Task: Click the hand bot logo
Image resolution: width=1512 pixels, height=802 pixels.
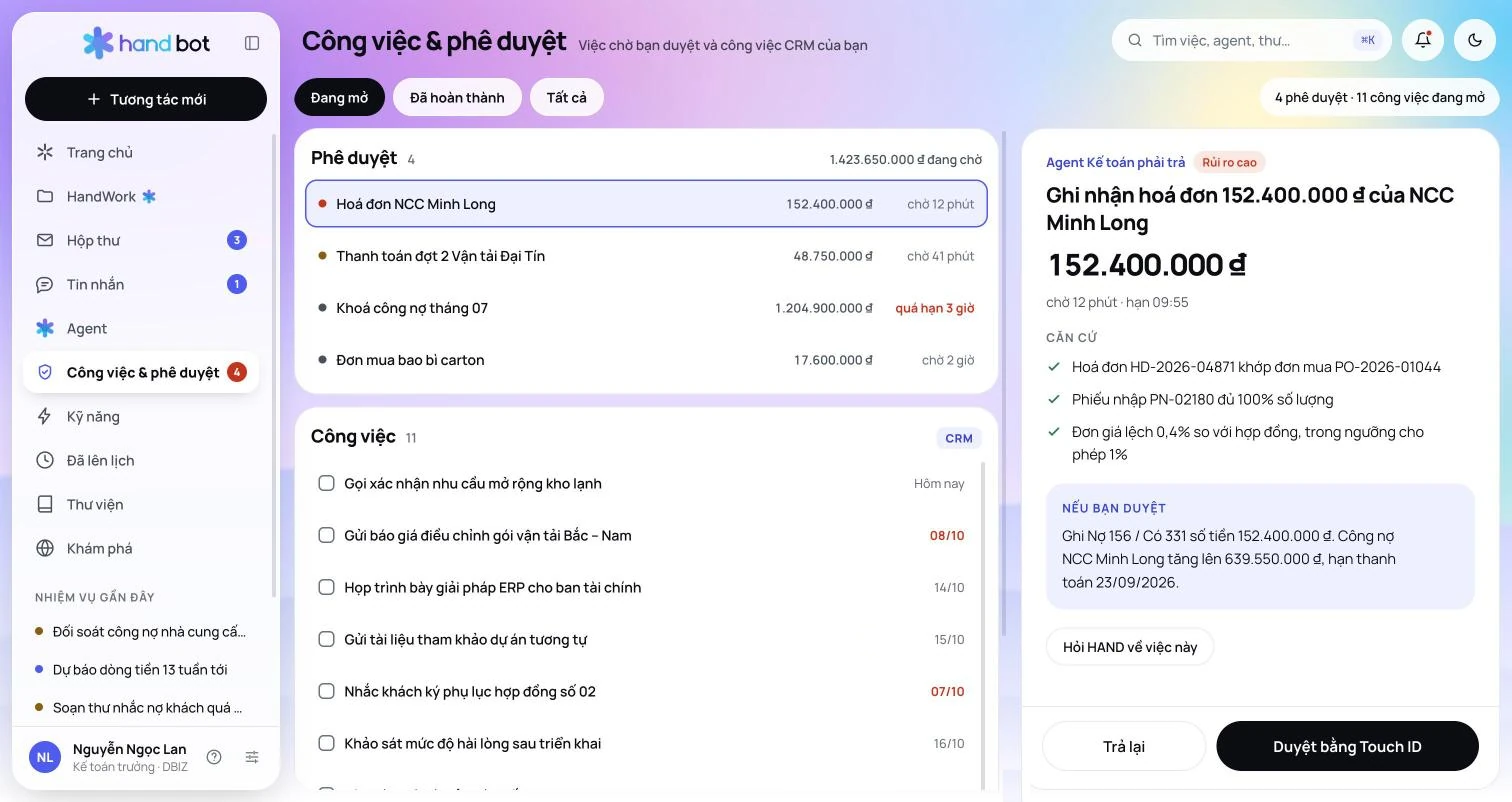Action: 146,43
